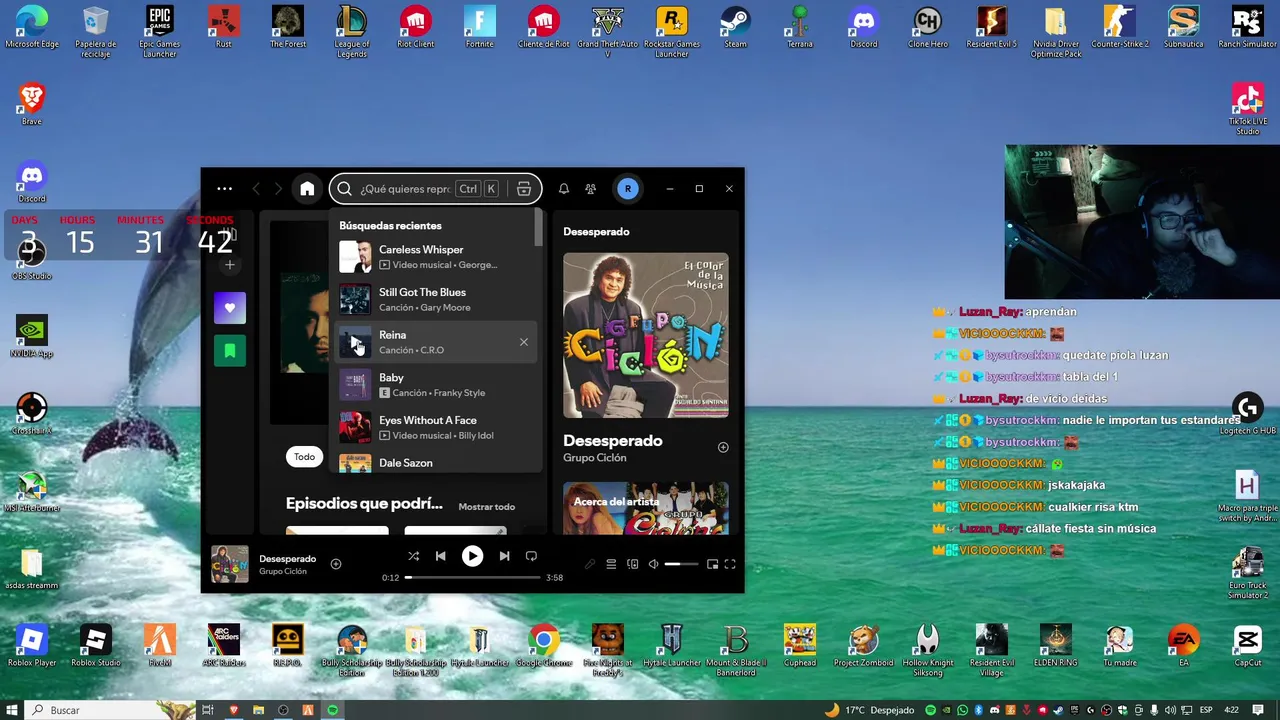Open Windows Start menu
This screenshot has width=1280, height=720.
click(x=12, y=710)
